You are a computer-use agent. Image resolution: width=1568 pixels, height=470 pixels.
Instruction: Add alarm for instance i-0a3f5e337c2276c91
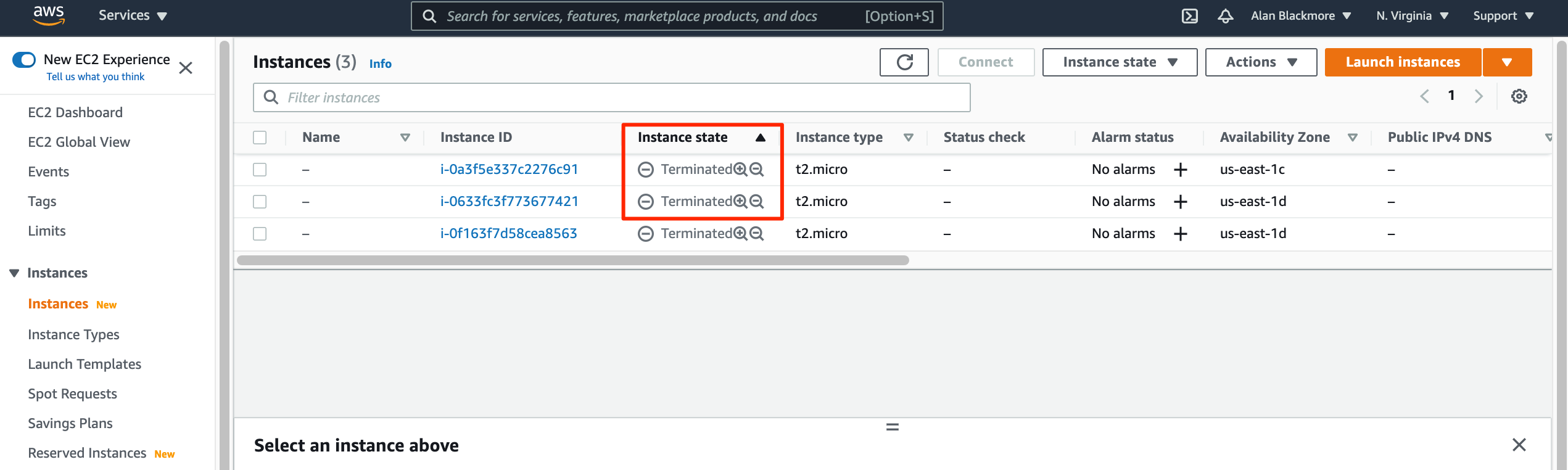[1180, 170]
